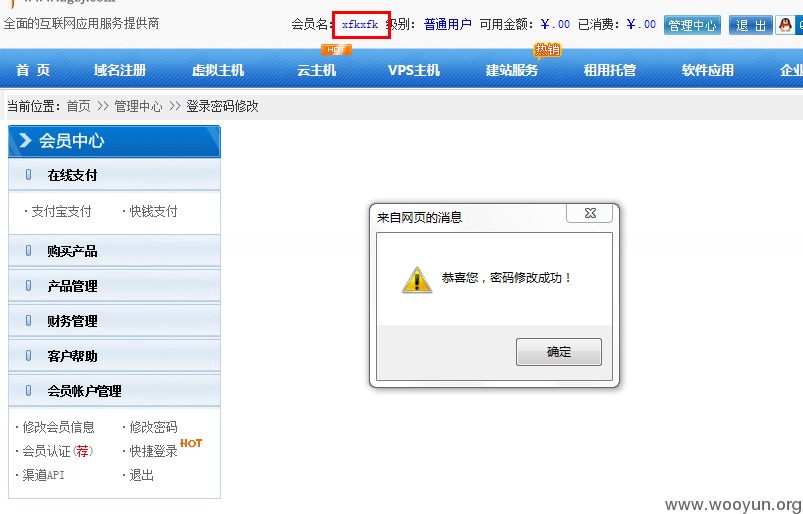Go to 域名注册 in navigation bar
This screenshot has width=803, height=514.
tap(120, 70)
